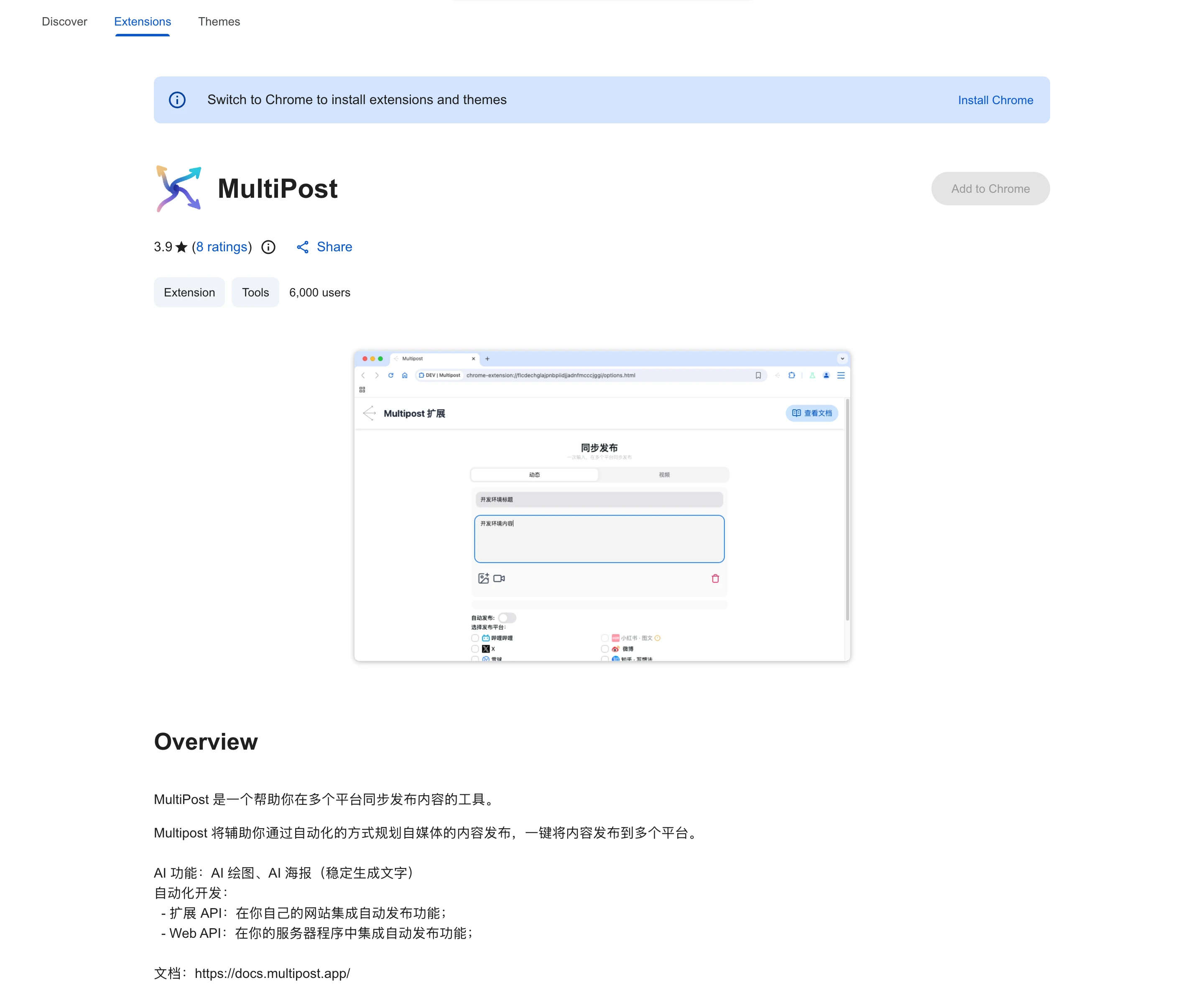Click the Share icon
The height and width of the screenshot is (998, 1204).
303,247
